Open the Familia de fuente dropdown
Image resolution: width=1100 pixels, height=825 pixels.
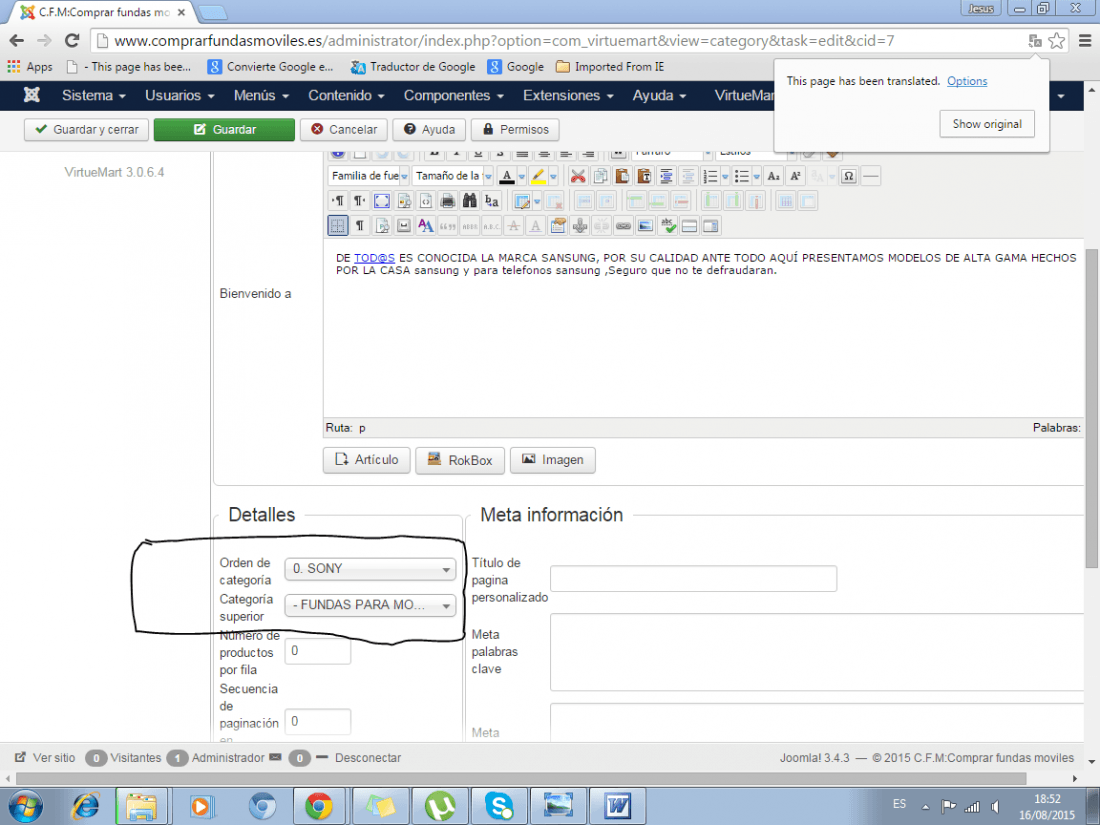369,176
